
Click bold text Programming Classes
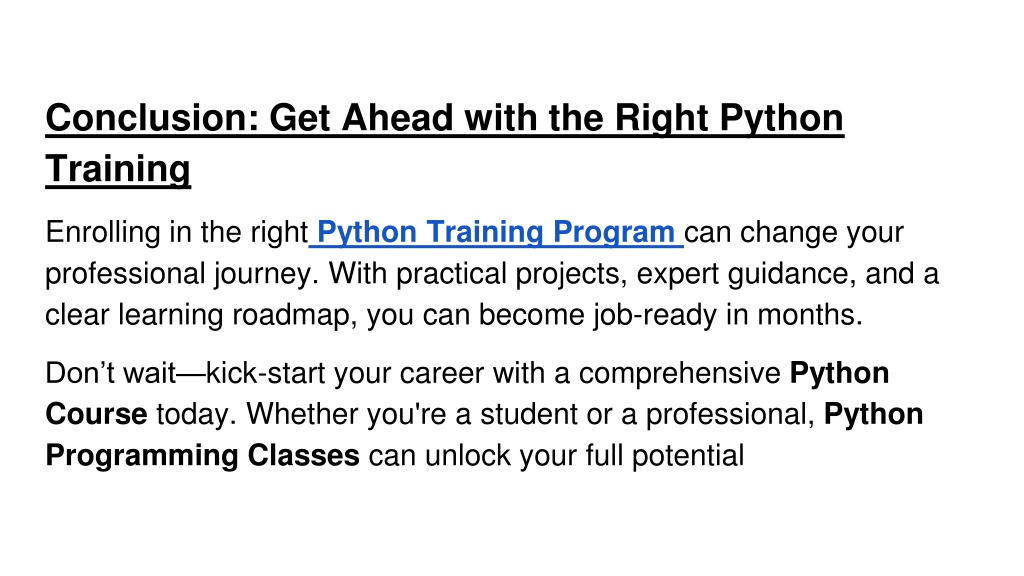(202, 456)
